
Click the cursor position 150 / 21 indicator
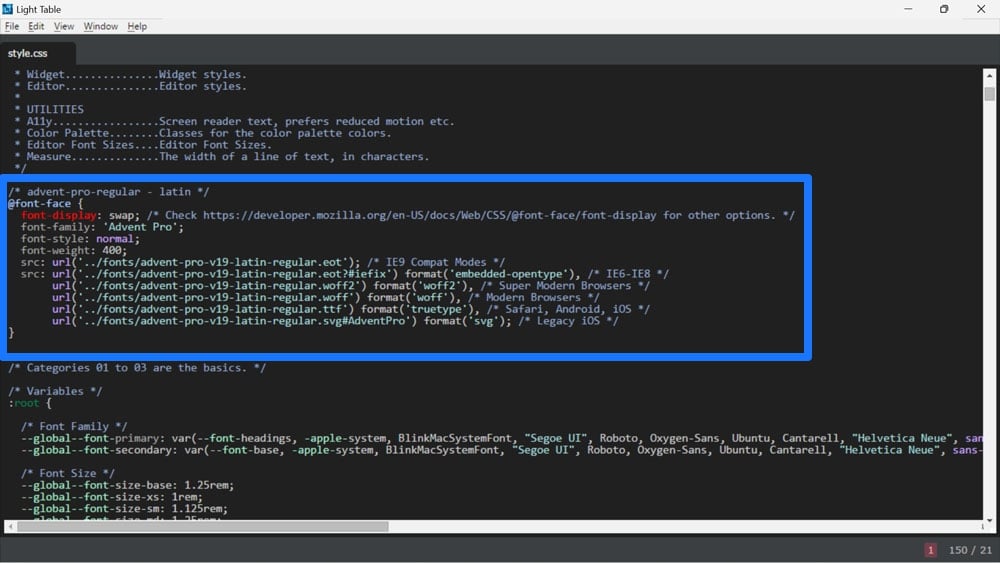coord(970,550)
